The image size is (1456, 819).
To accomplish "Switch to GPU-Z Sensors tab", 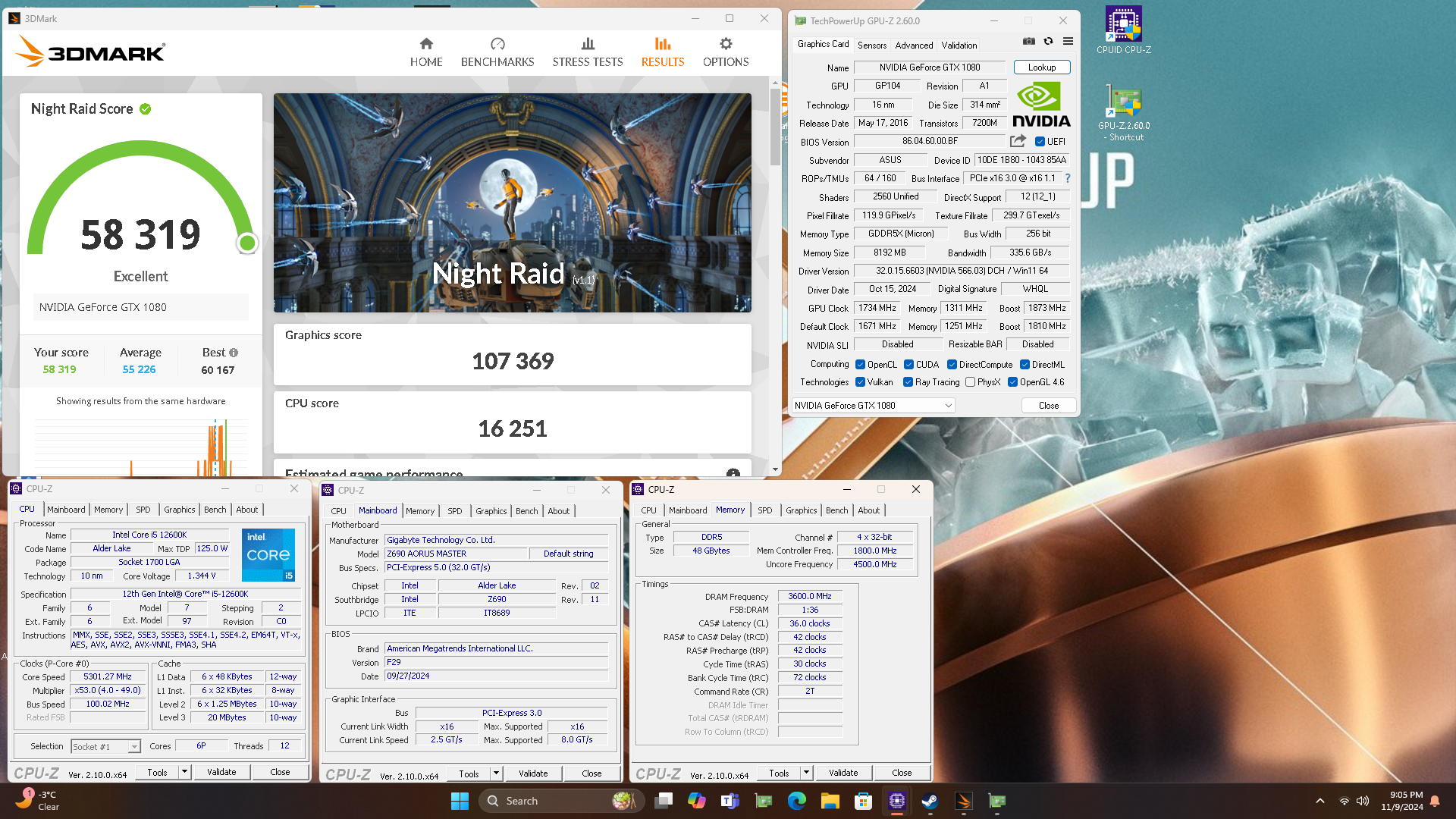I will click(872, 45).
